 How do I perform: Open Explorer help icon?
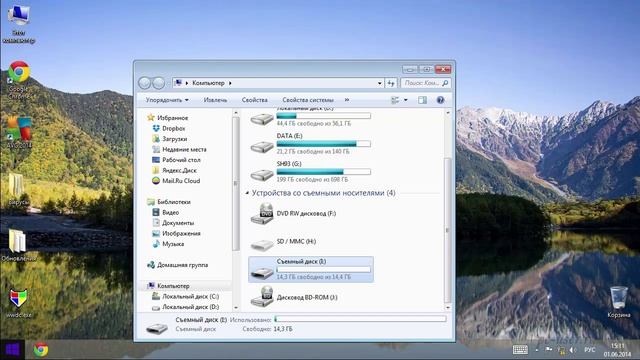(x=440, y=100)
